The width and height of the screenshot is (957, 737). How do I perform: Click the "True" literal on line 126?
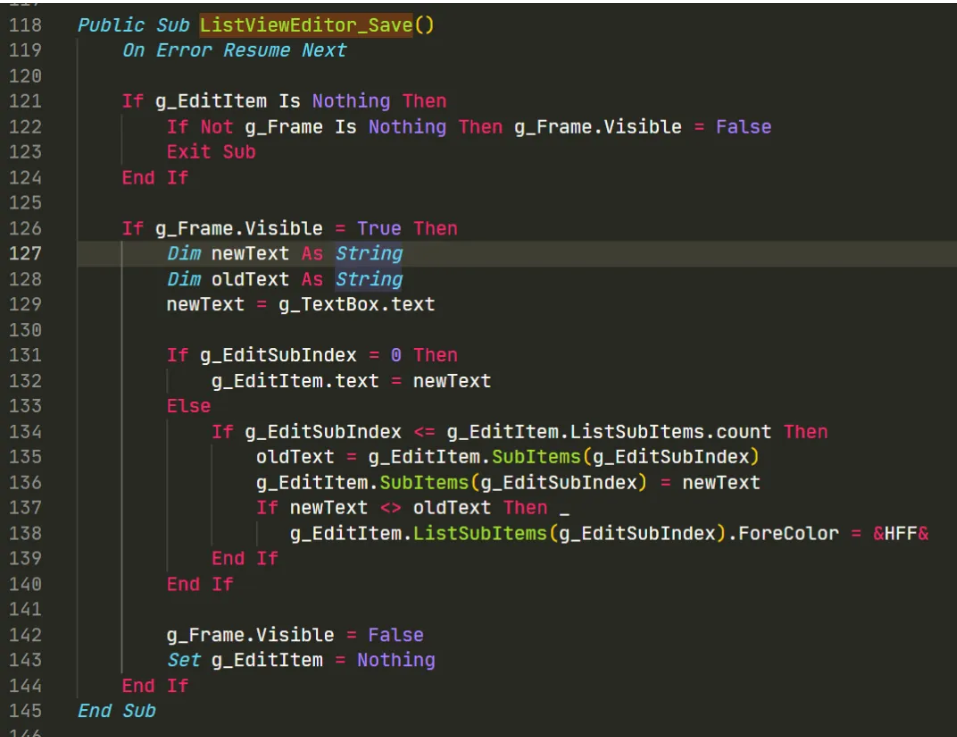pos(379,228)
